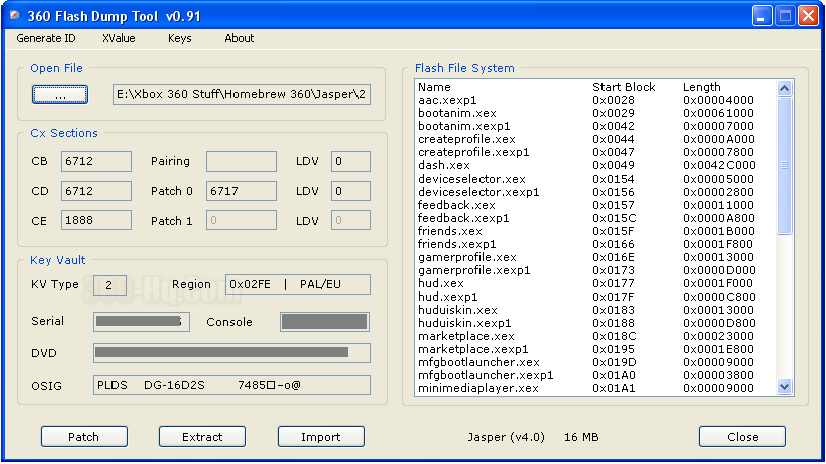Minimize the 360 Flash Dump Tool window

761,16
